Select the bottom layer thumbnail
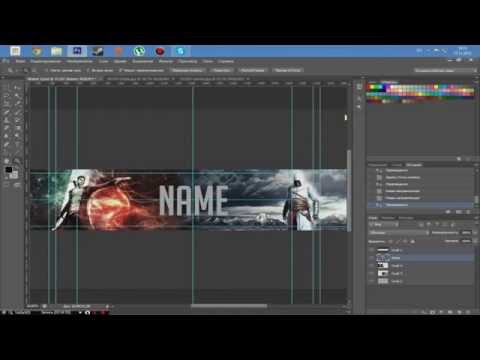 383,281
